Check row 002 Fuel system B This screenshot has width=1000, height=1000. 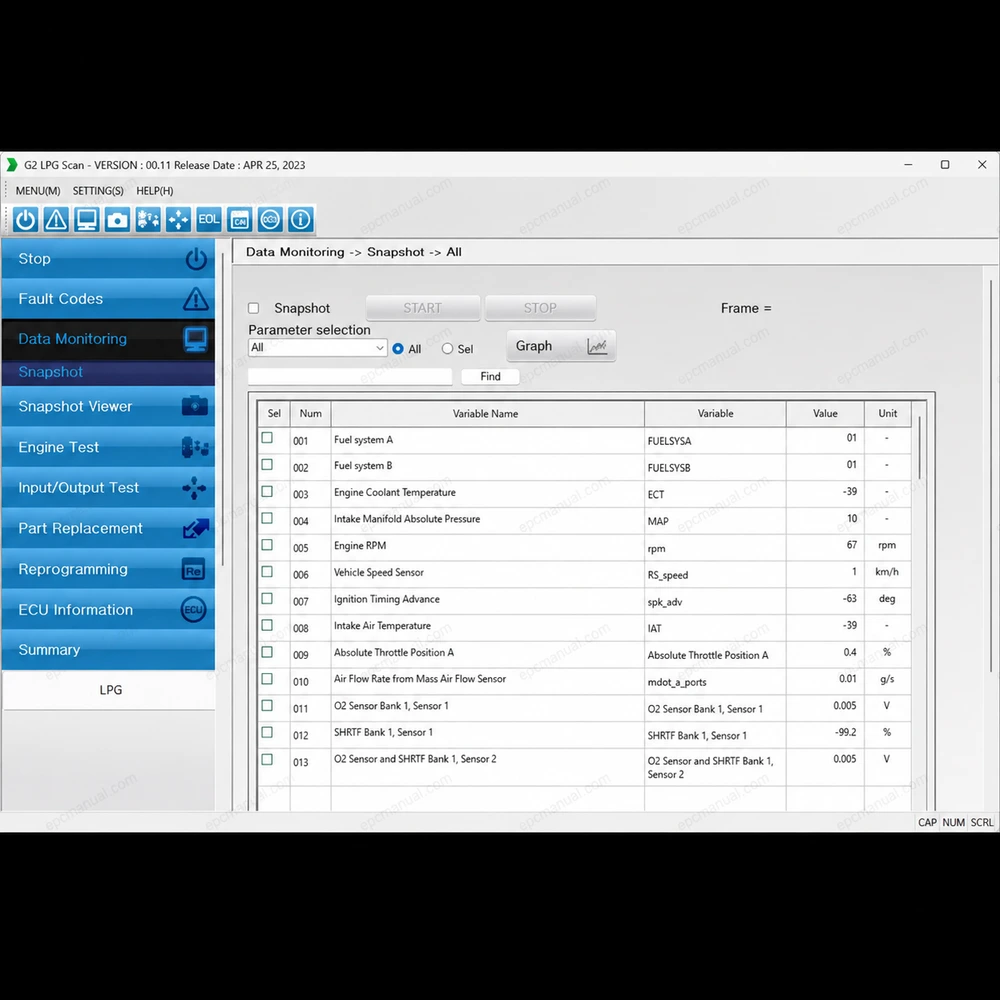pyautogui.click(x=267, y=465)
